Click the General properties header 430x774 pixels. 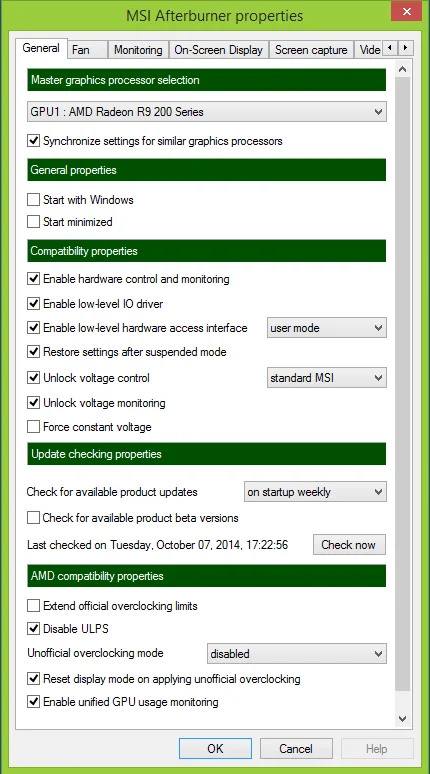click(206, 170)
